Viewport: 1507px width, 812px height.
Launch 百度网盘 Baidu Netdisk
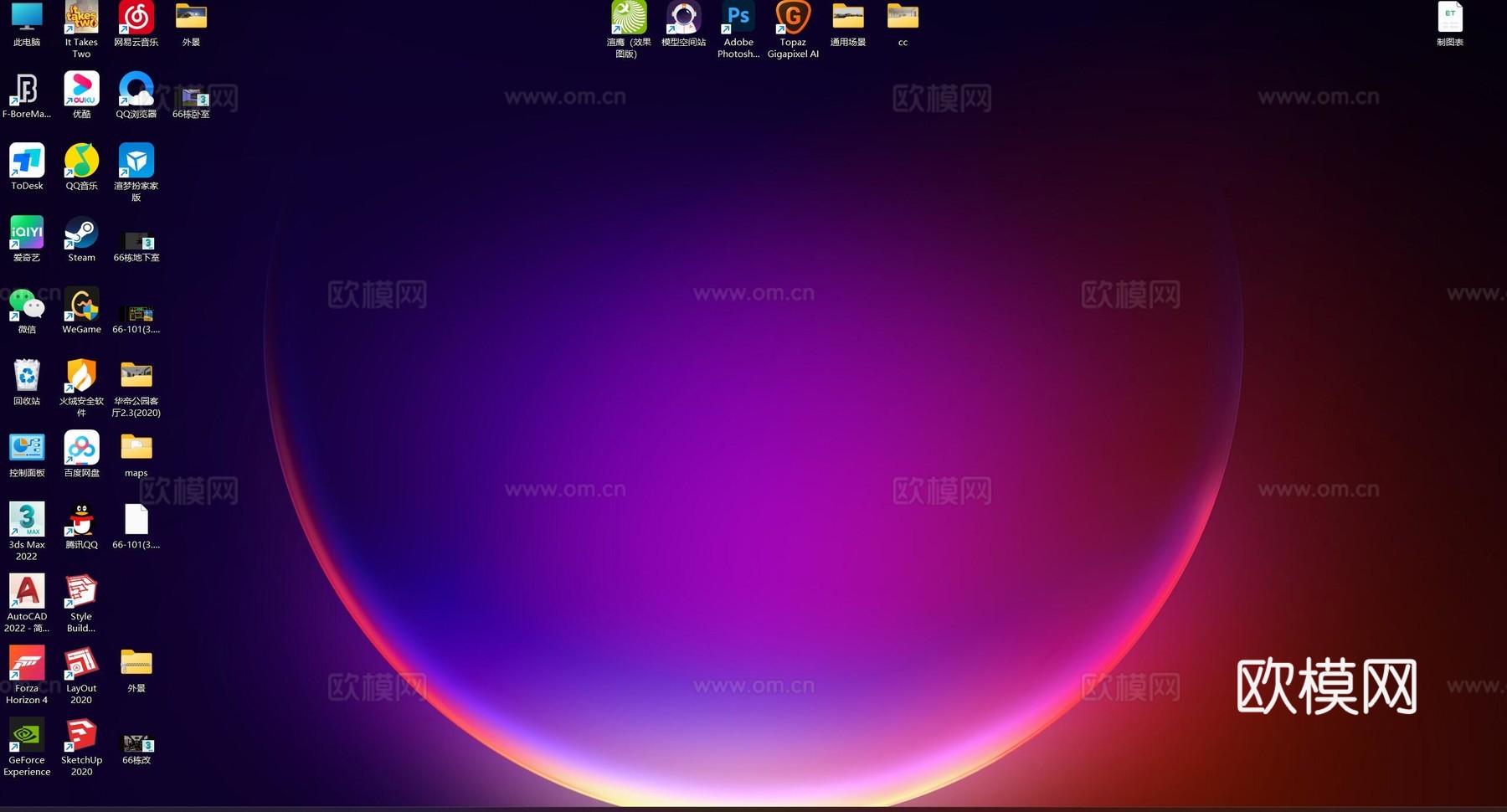click(81, 448)
